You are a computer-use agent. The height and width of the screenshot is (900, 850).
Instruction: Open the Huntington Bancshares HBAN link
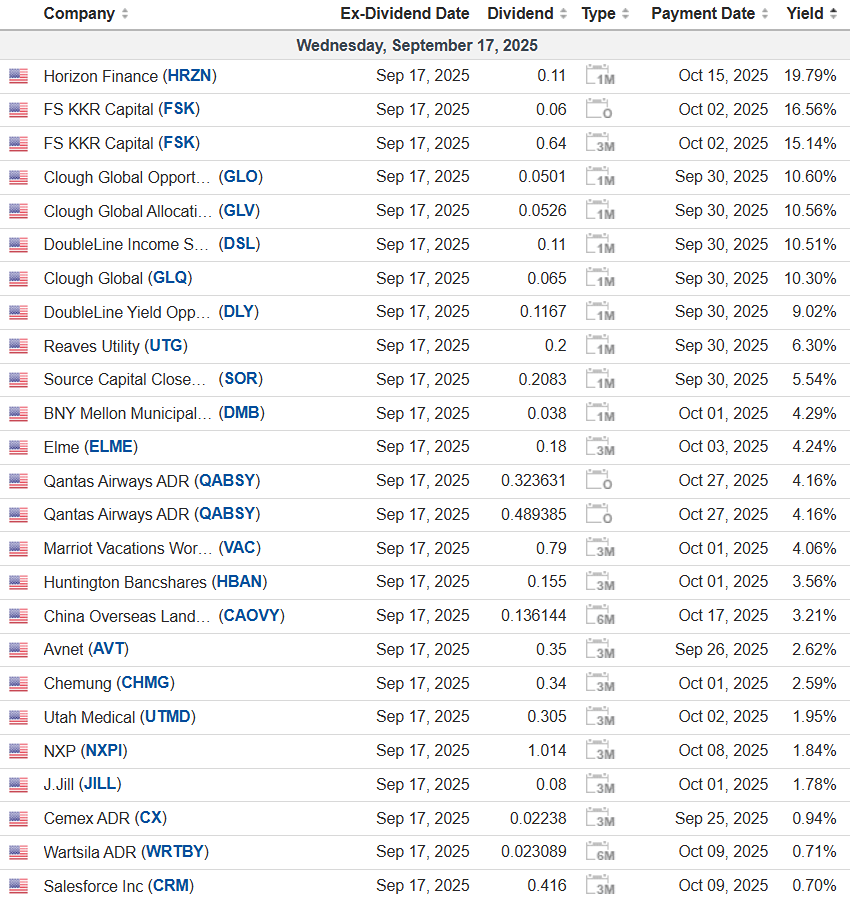pos(239,582)
